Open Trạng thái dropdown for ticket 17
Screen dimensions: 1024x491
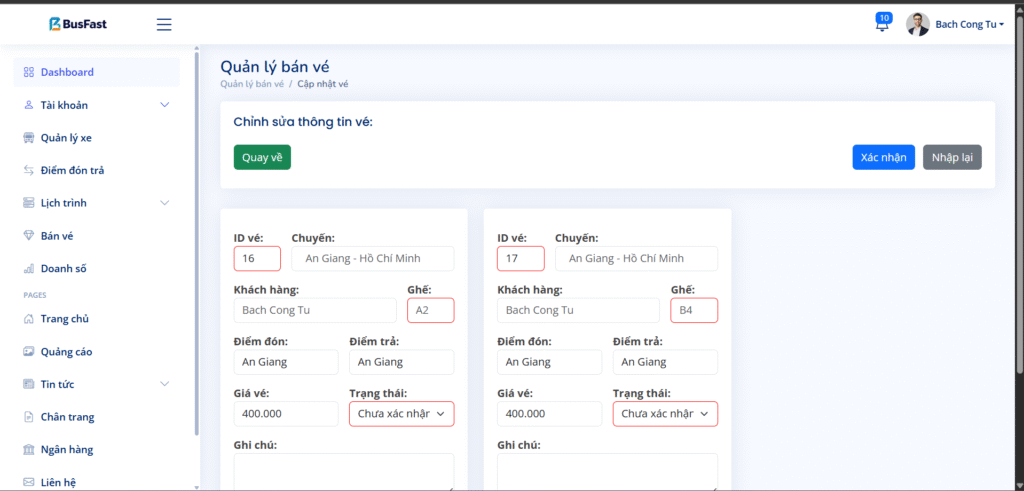(665, 414)
